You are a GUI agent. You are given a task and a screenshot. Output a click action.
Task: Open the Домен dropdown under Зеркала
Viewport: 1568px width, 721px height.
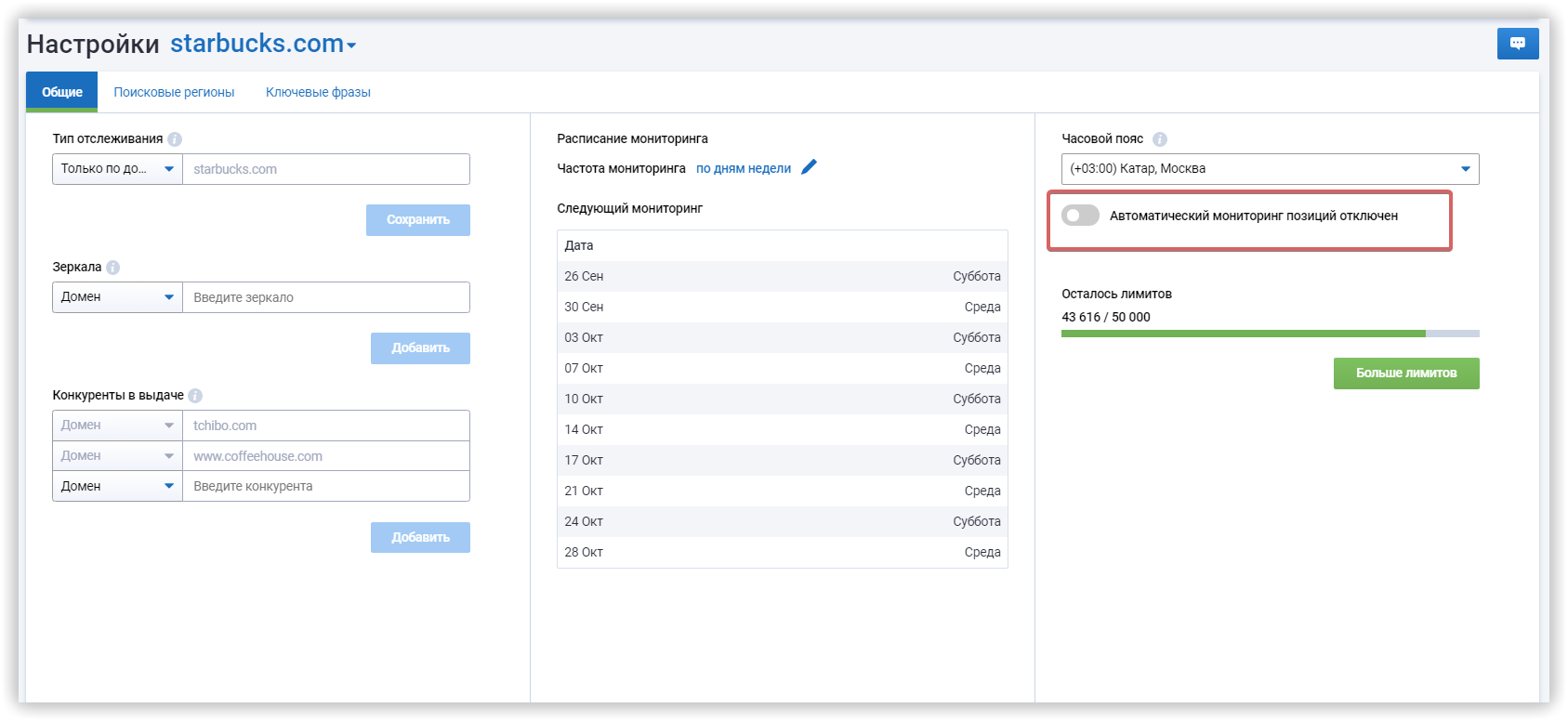pyautogui.click(x=117, y=297)
